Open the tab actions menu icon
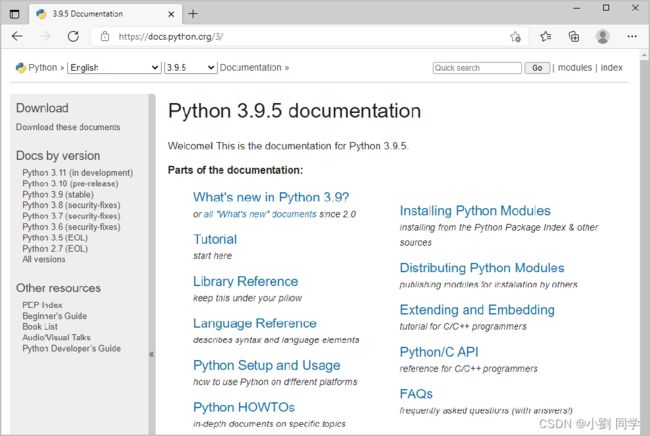This screenshot has height=436, width=650. pyautogui.click(x=15, y=14)
